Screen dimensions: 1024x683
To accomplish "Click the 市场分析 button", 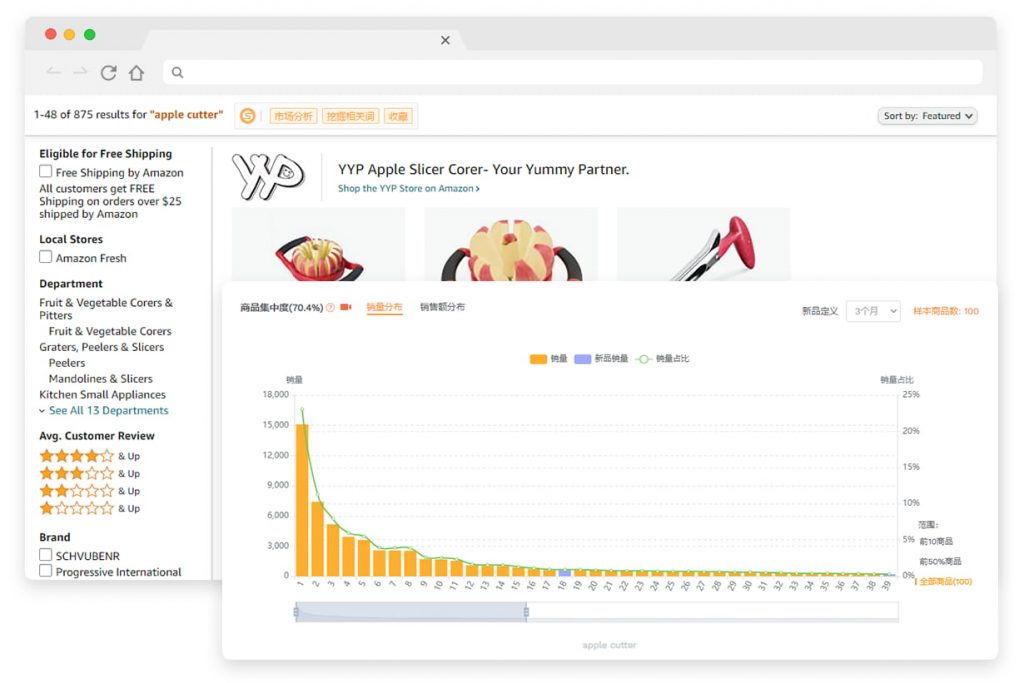I will click(x=293, y=116).
